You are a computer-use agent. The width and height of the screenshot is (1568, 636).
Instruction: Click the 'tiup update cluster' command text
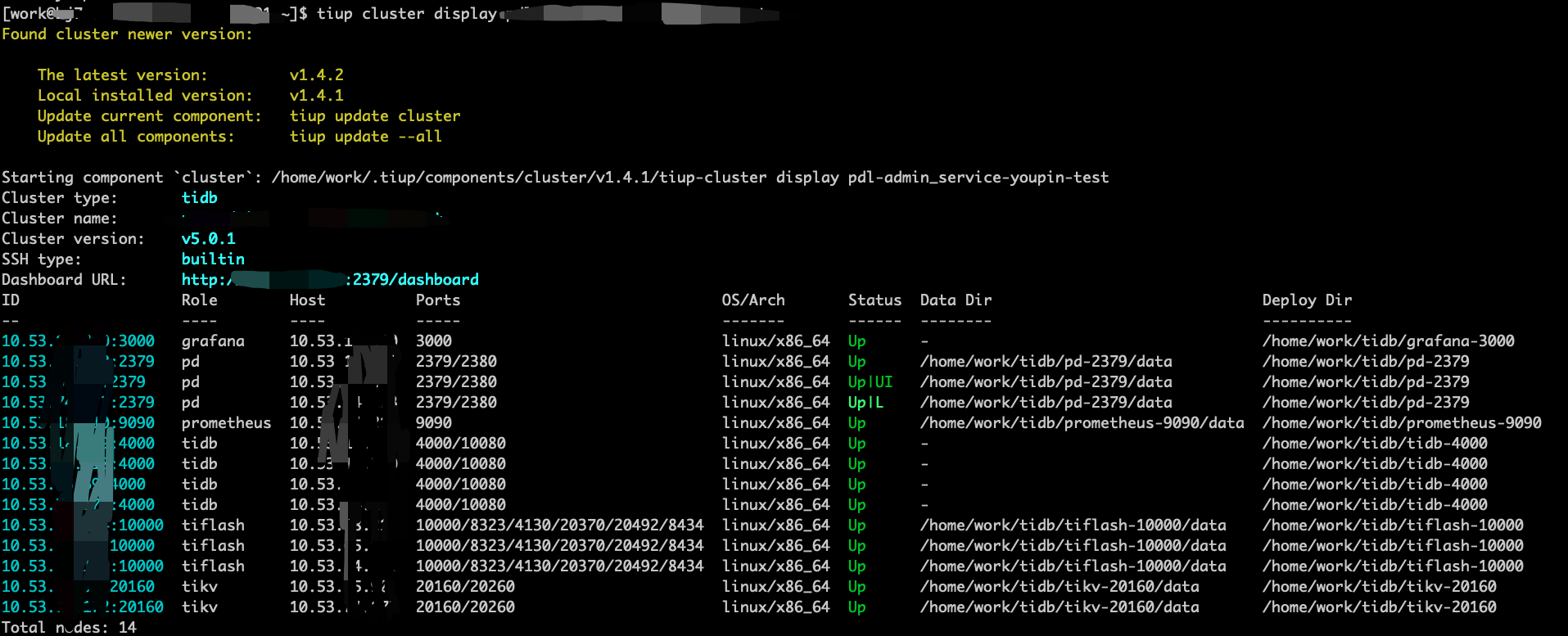[x=374, y=116]
